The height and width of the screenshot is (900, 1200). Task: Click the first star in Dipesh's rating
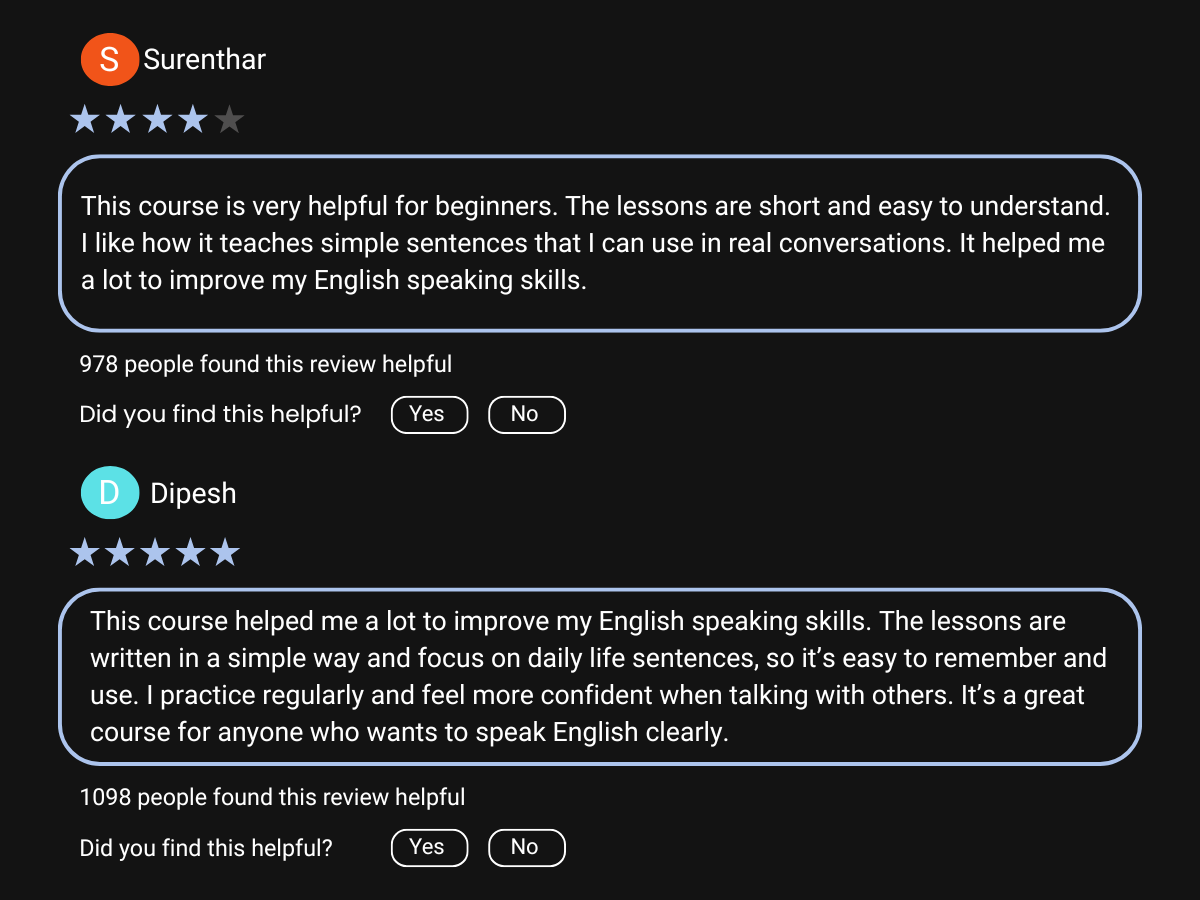coord(84,553)
